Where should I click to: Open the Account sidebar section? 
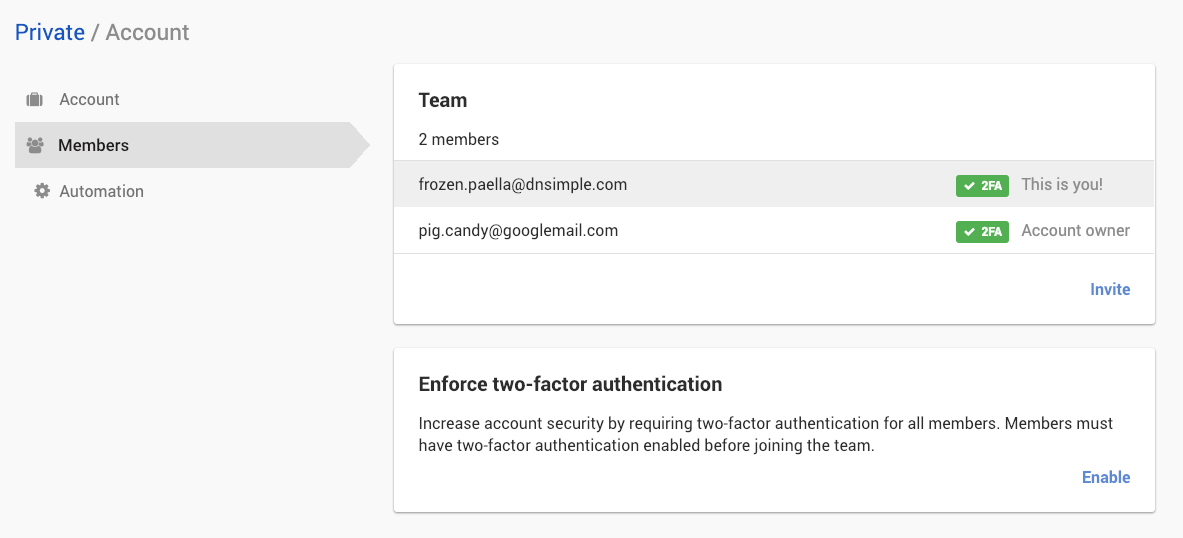tap(89, 100)
